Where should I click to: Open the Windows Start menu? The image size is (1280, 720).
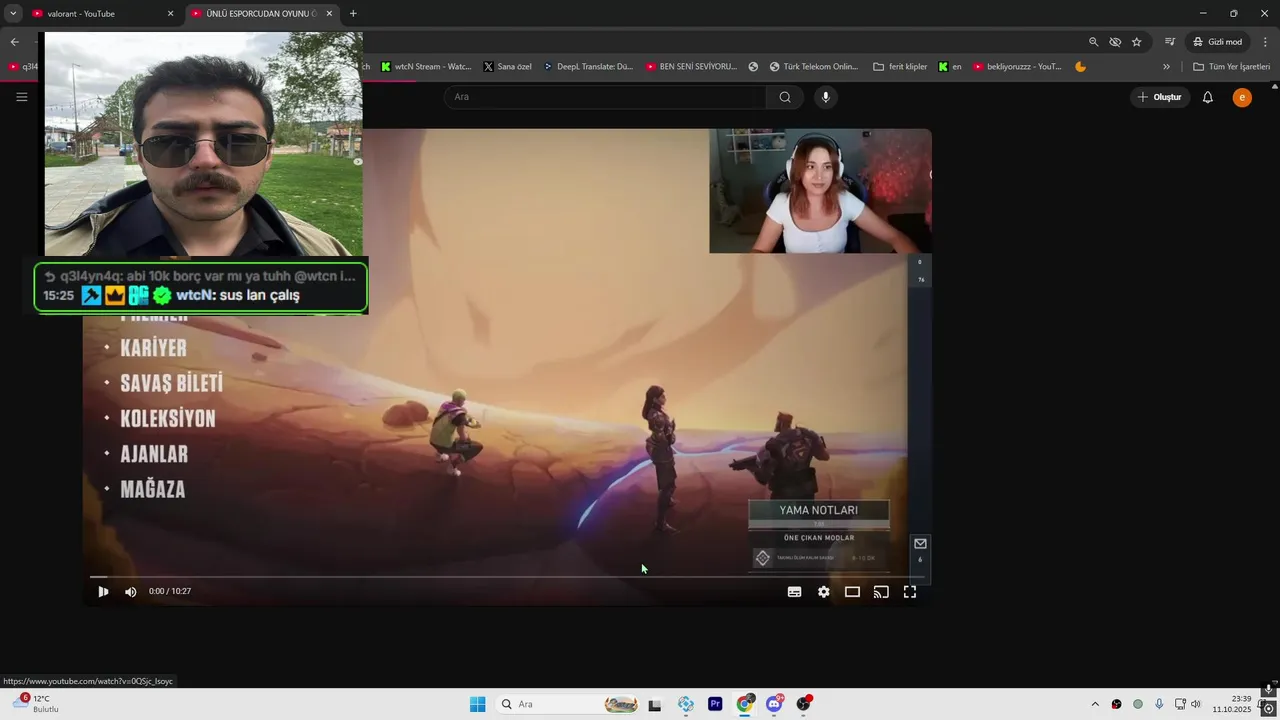477,704
